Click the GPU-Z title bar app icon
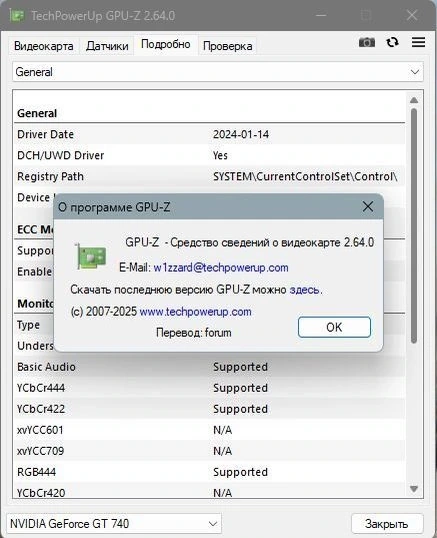Screen dimensions: 437x538 click(x=17, y=15)
